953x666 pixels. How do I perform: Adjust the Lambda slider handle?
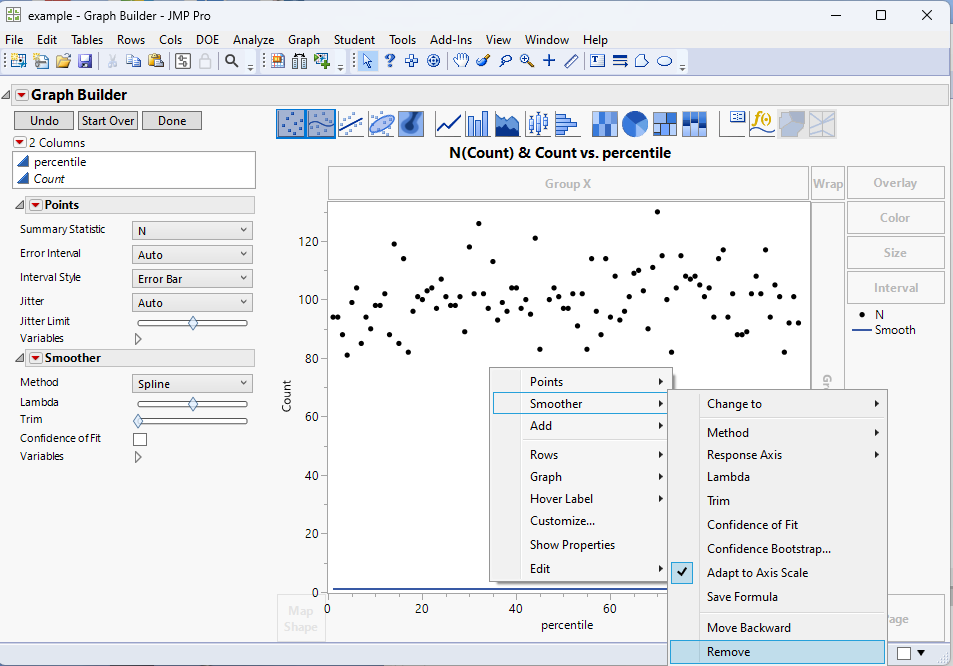coord(192,403)
